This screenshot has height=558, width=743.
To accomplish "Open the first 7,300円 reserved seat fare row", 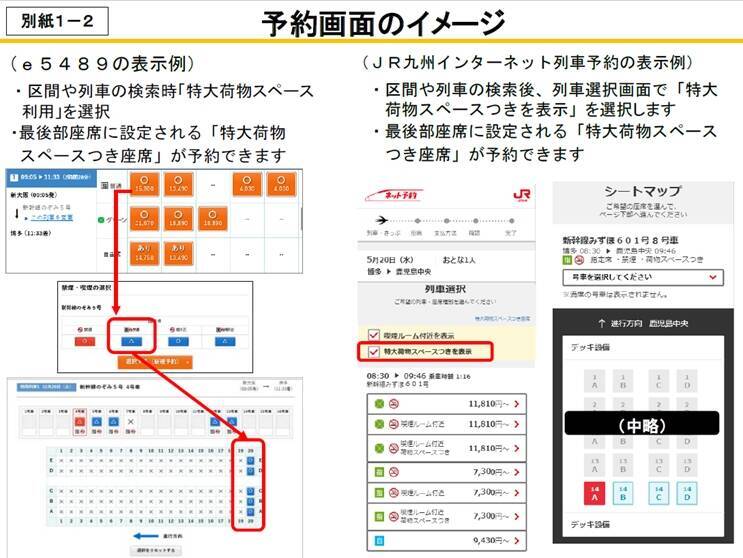I will [447, 472].
